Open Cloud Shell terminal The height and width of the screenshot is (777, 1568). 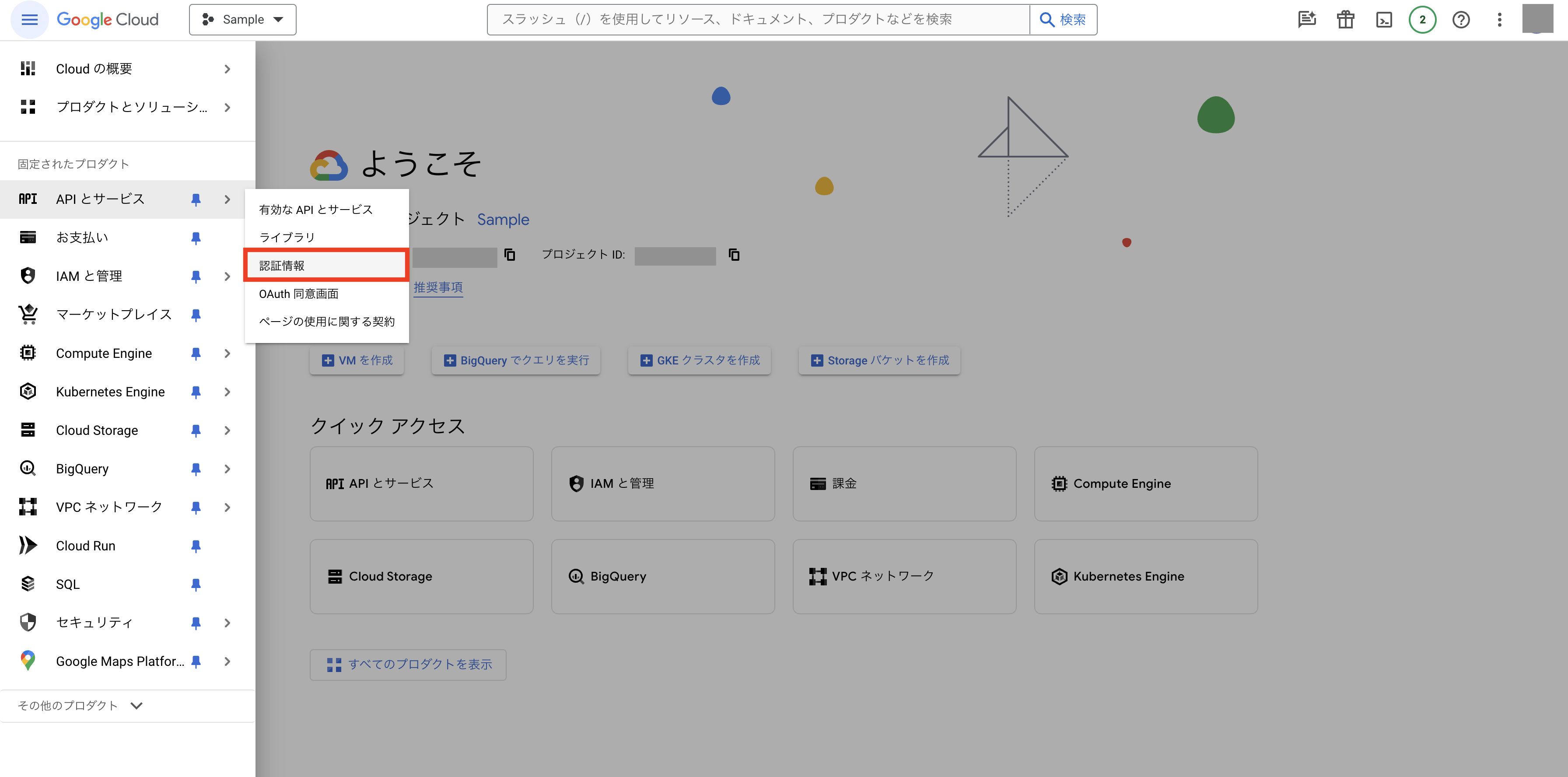(1383, 20)
